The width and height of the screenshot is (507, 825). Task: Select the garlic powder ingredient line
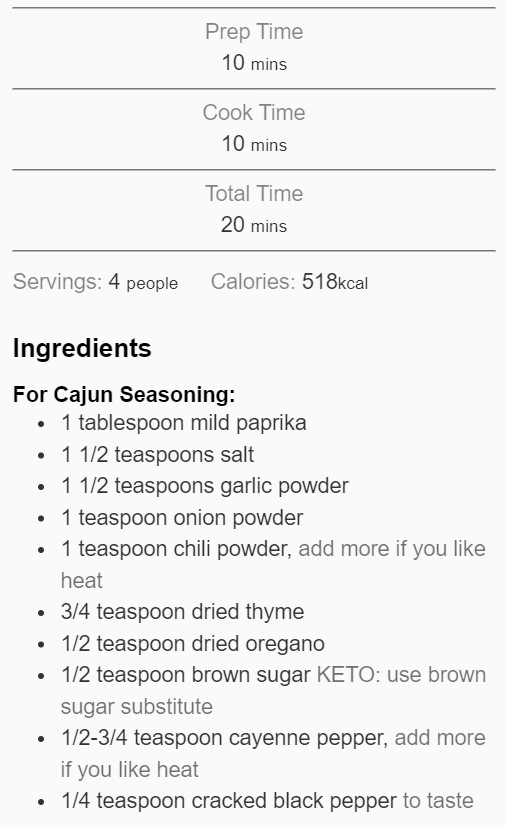[205, 486]
